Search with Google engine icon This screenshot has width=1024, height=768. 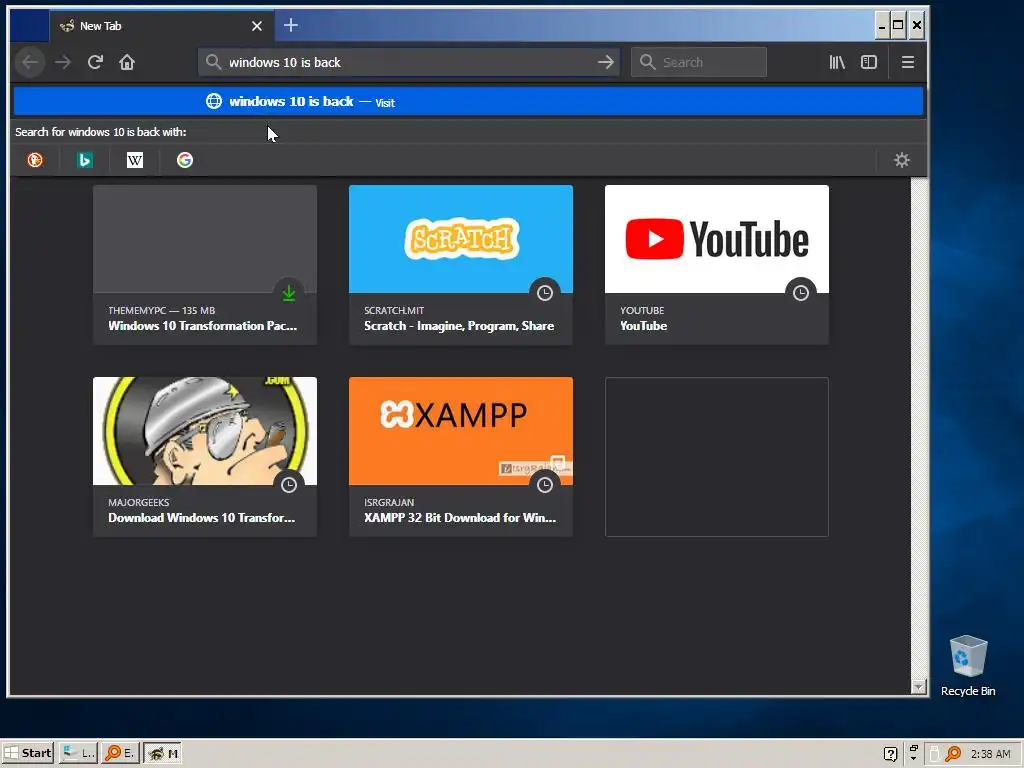point(185,160)
